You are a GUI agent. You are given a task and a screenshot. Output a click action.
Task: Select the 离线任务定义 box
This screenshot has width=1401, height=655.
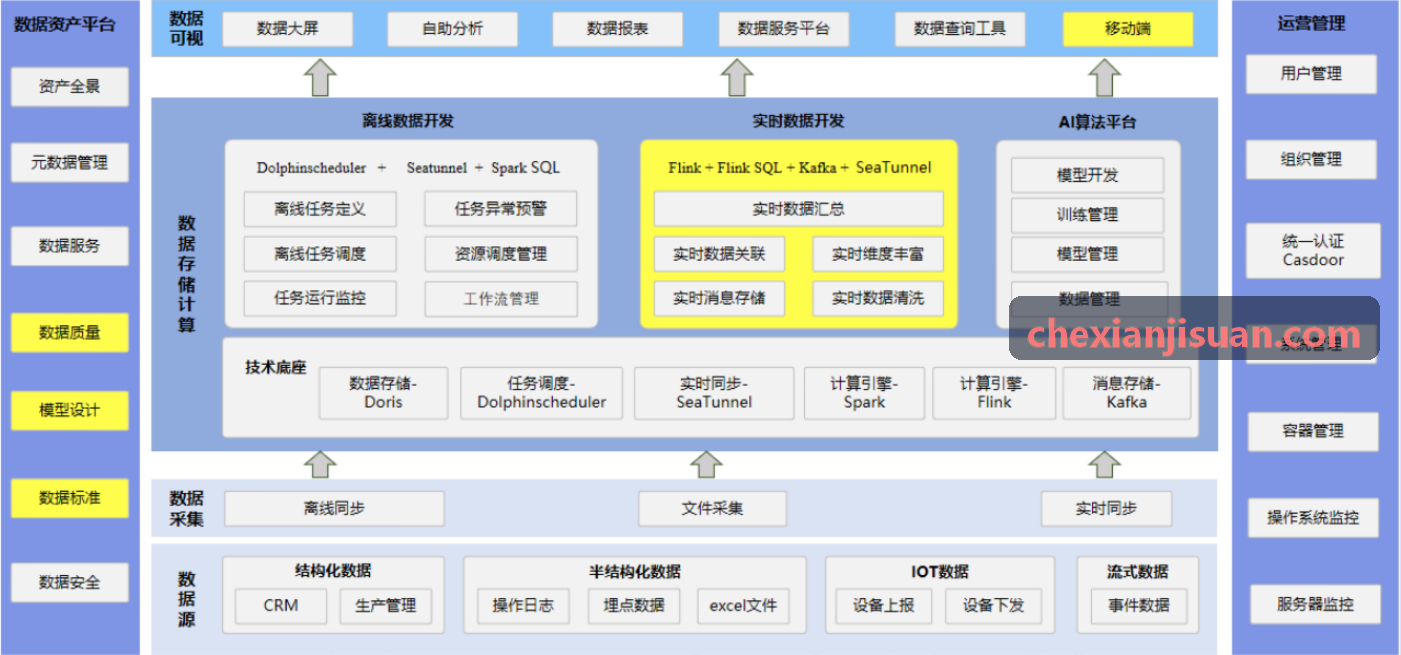(320, 209)
